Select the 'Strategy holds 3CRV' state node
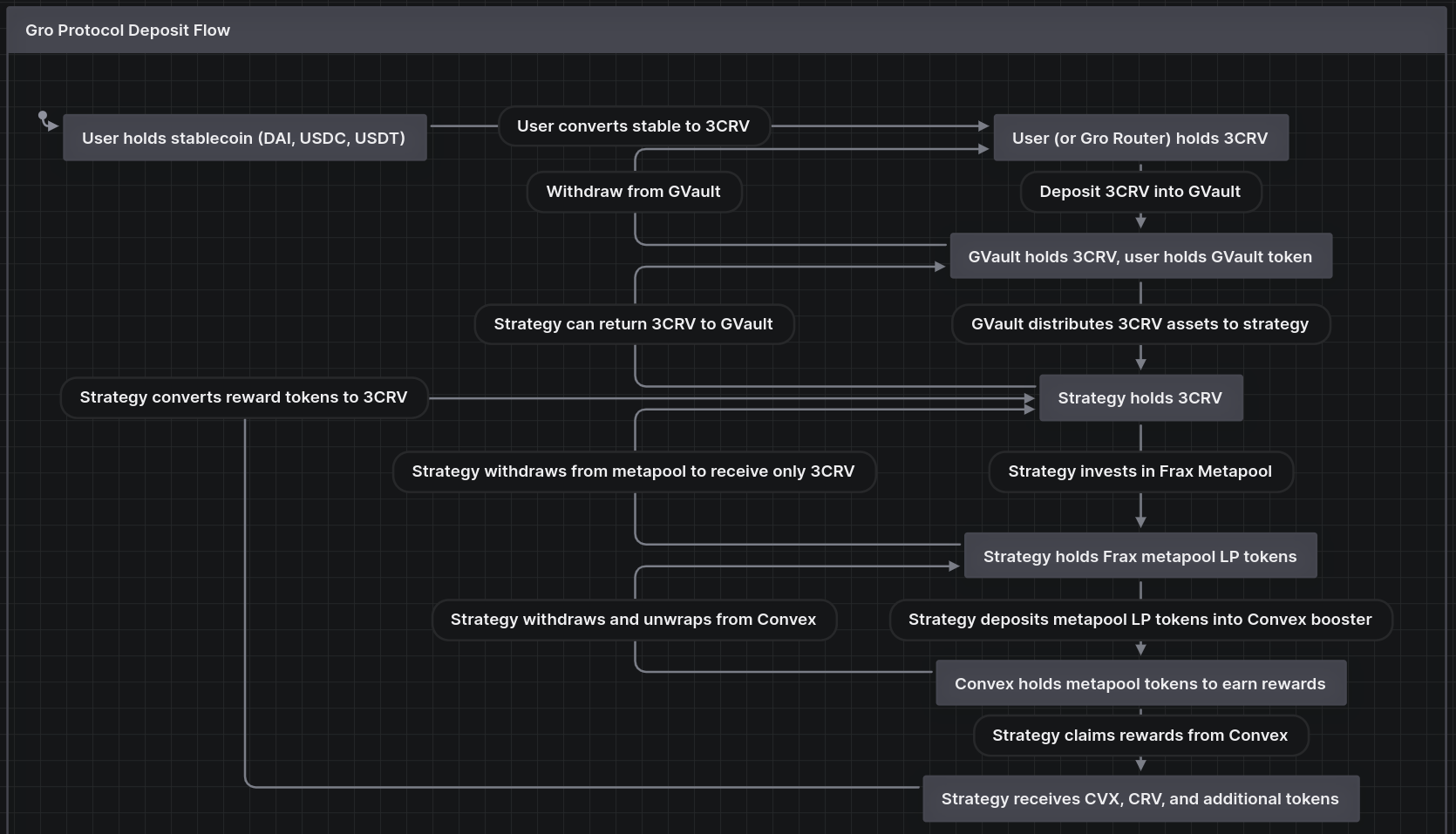Image resolution: width=1456 pixels, height=834 pixels. tap(1140, 398)
